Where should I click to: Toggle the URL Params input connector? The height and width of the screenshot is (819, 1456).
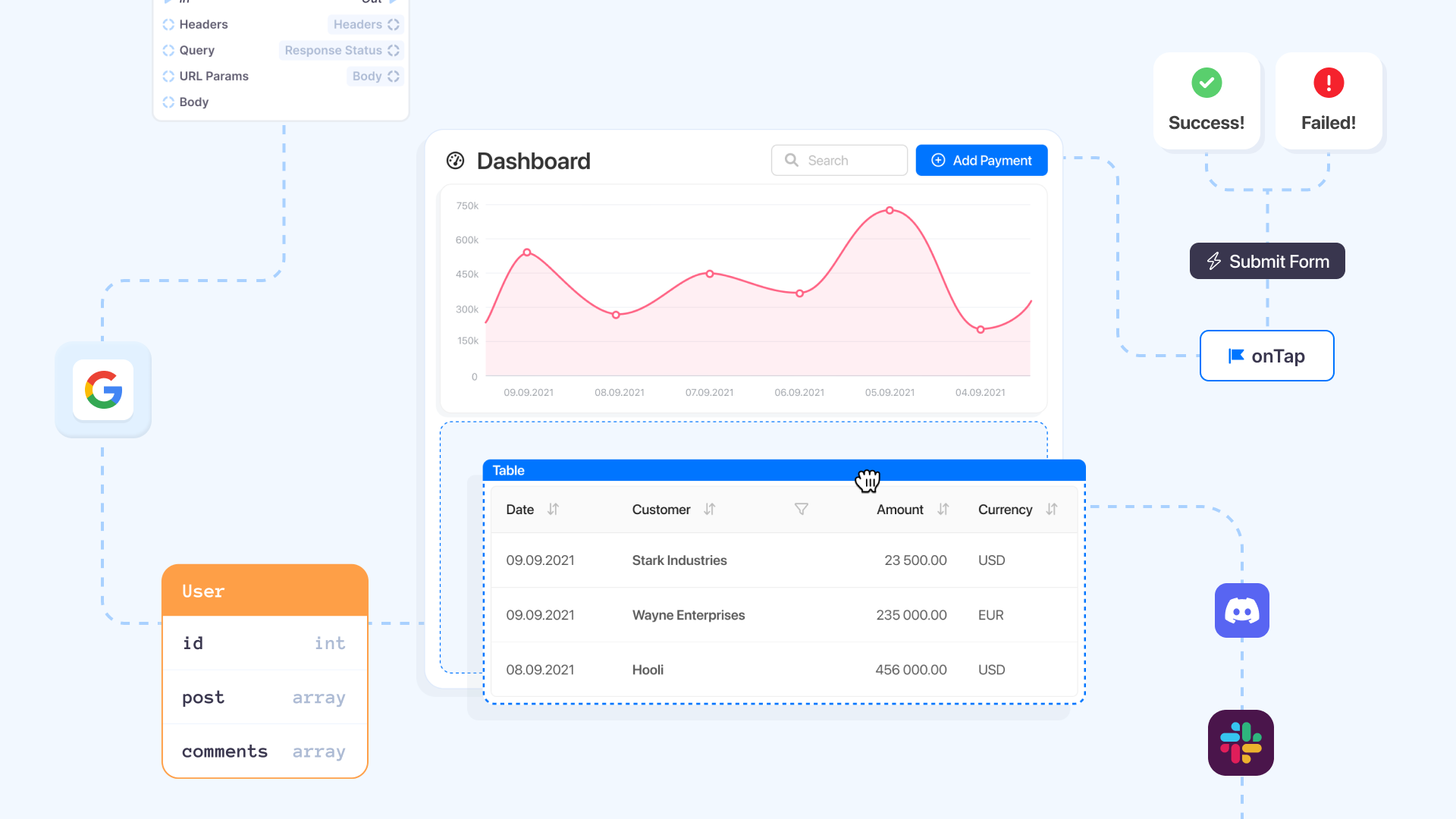[168, 76]
